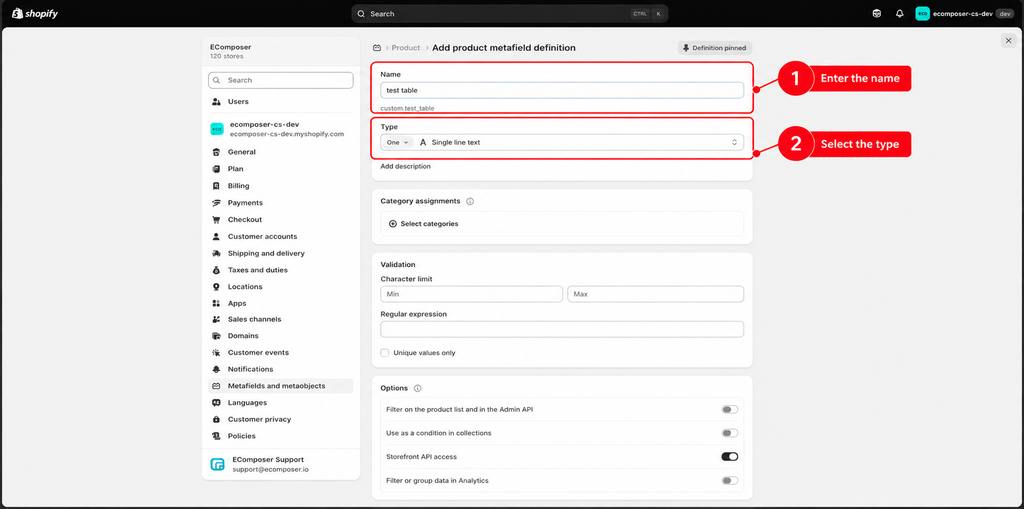Click the Shopify logo
Viewport: 1024px width, 509px height.
(35, 13)
